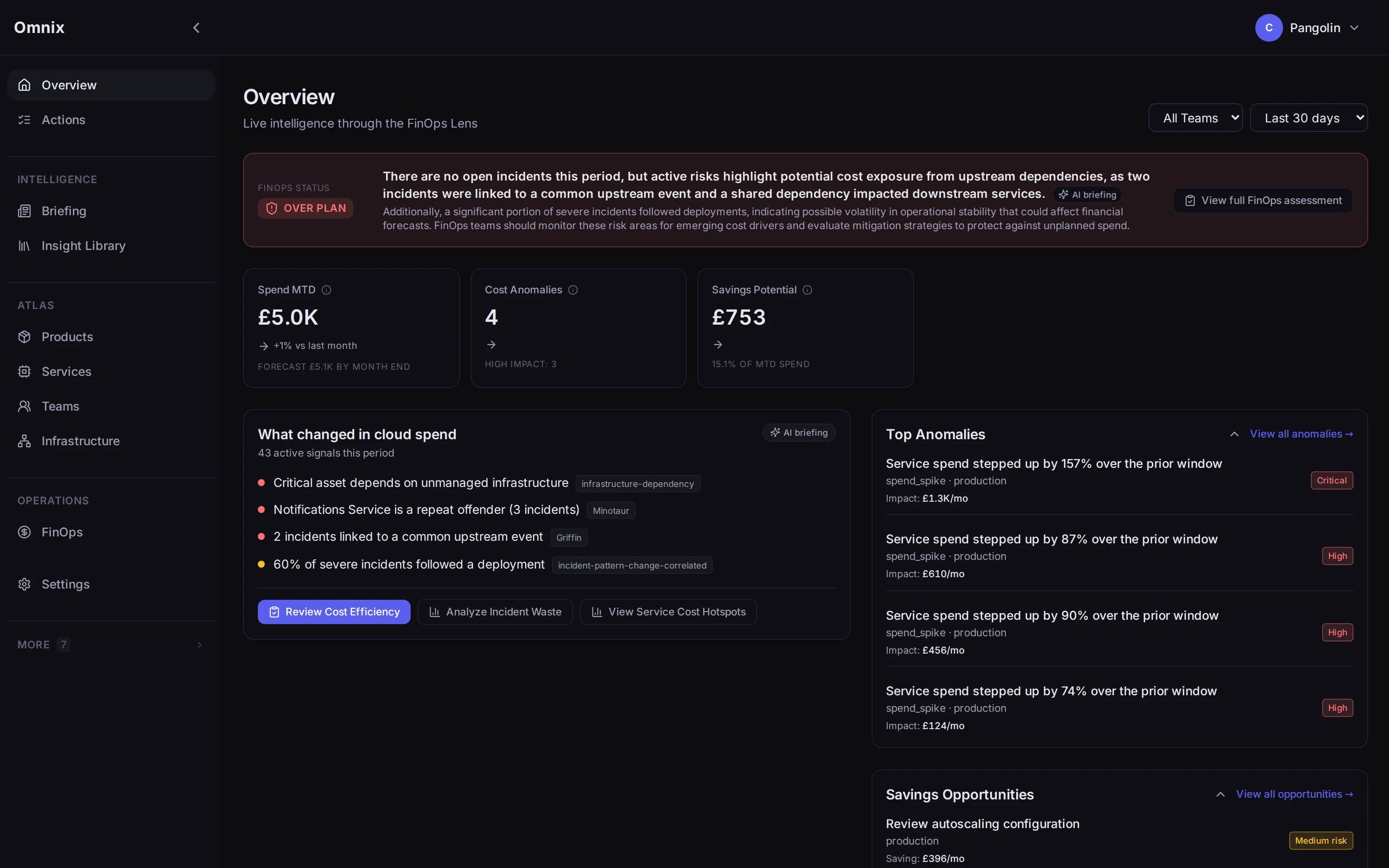The image size is (1389, 868).
Task: Click the Griffin tag
Action: (569, 538)
